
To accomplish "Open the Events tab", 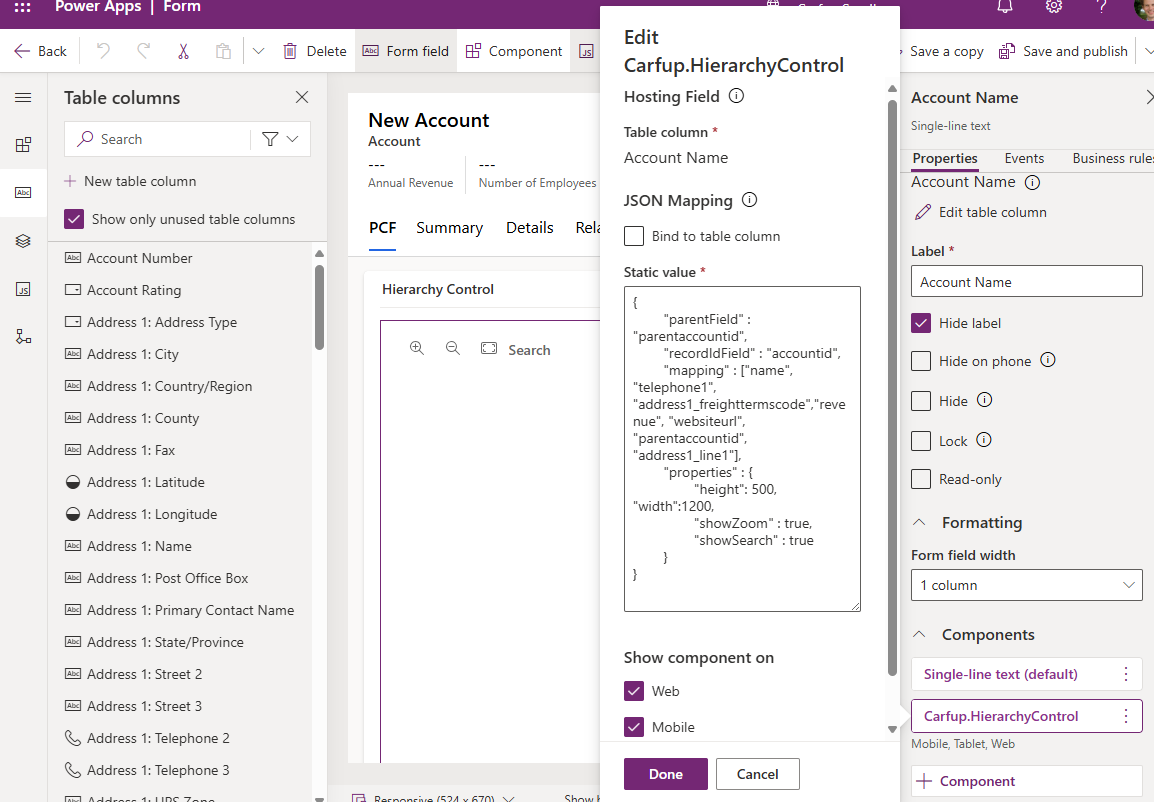I will (x=1024, y=158).
